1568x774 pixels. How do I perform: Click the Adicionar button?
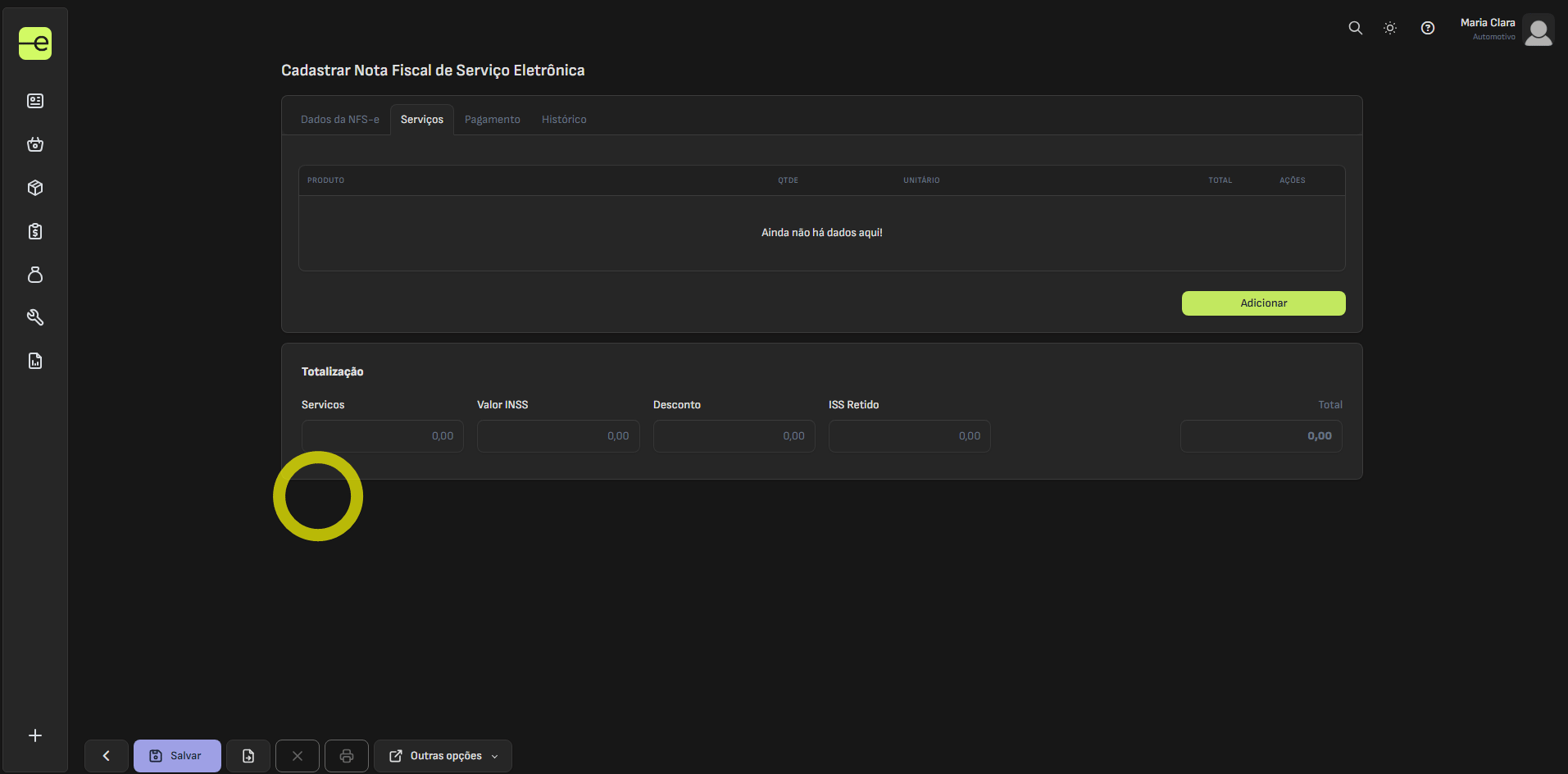point(1263,303)
